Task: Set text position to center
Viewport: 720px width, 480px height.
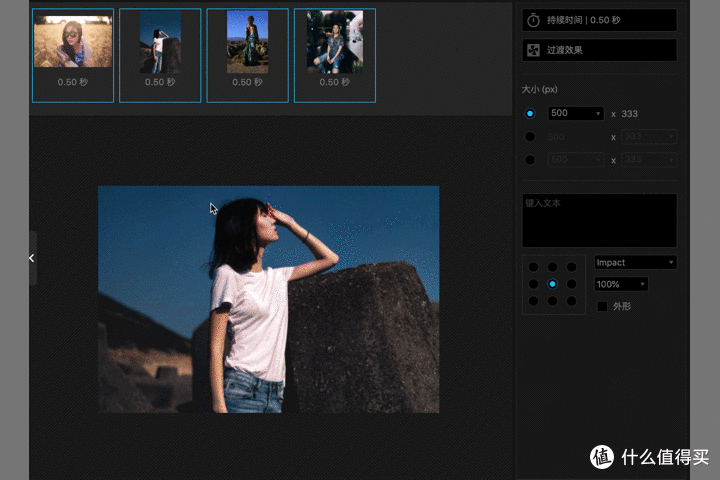Action: pos(552,284)
